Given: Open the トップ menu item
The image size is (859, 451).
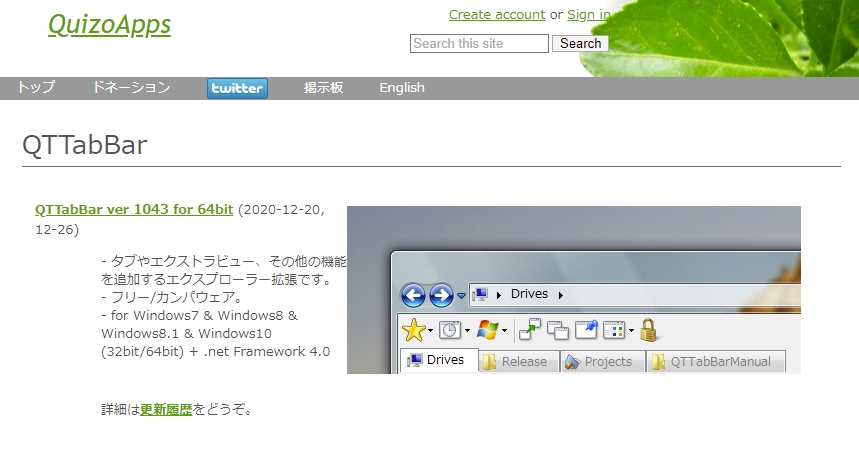Looking at the screenshot, I should (36, 88).
